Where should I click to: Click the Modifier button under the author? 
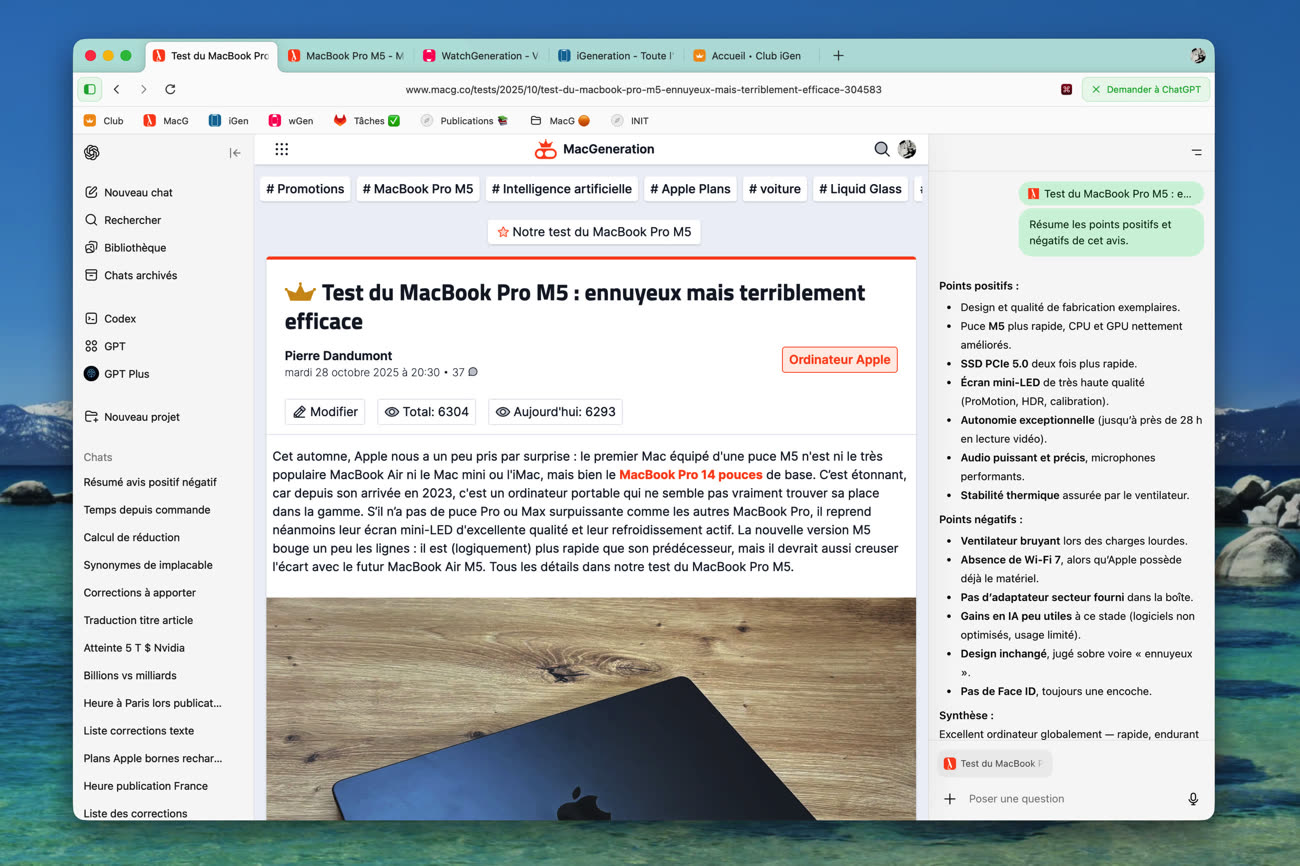pos(325,412)
